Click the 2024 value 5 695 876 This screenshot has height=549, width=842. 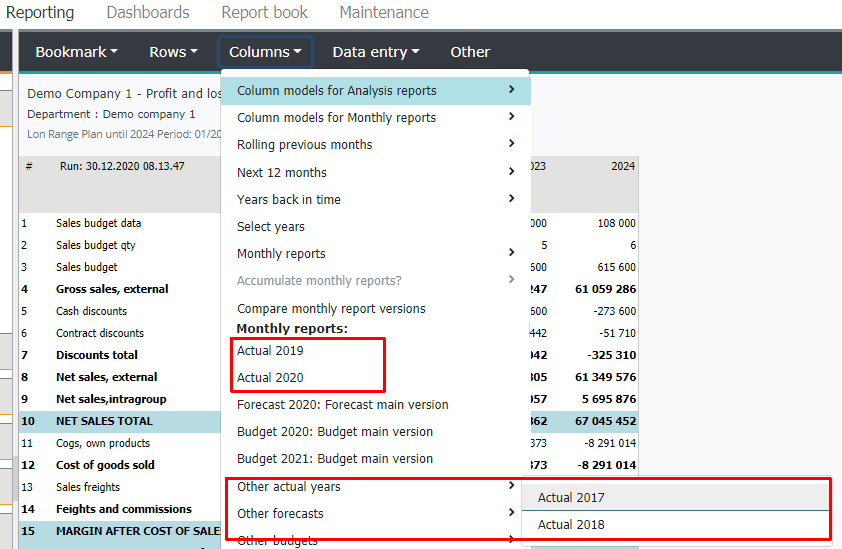click(x=608, y=399)
